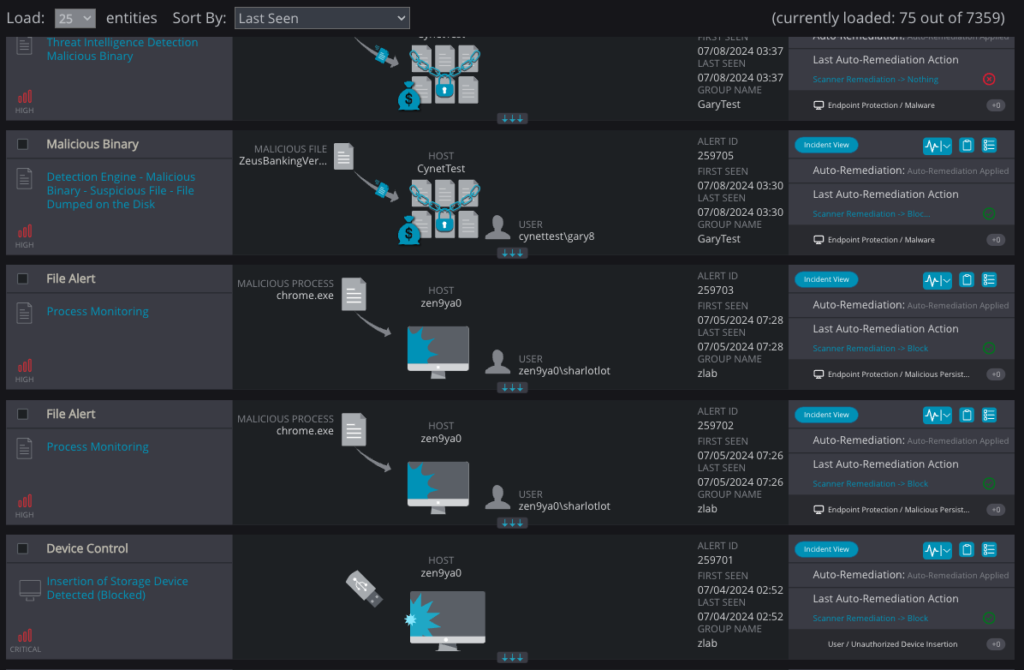Tick the File Alert checkbox for alert 259702

23,414
